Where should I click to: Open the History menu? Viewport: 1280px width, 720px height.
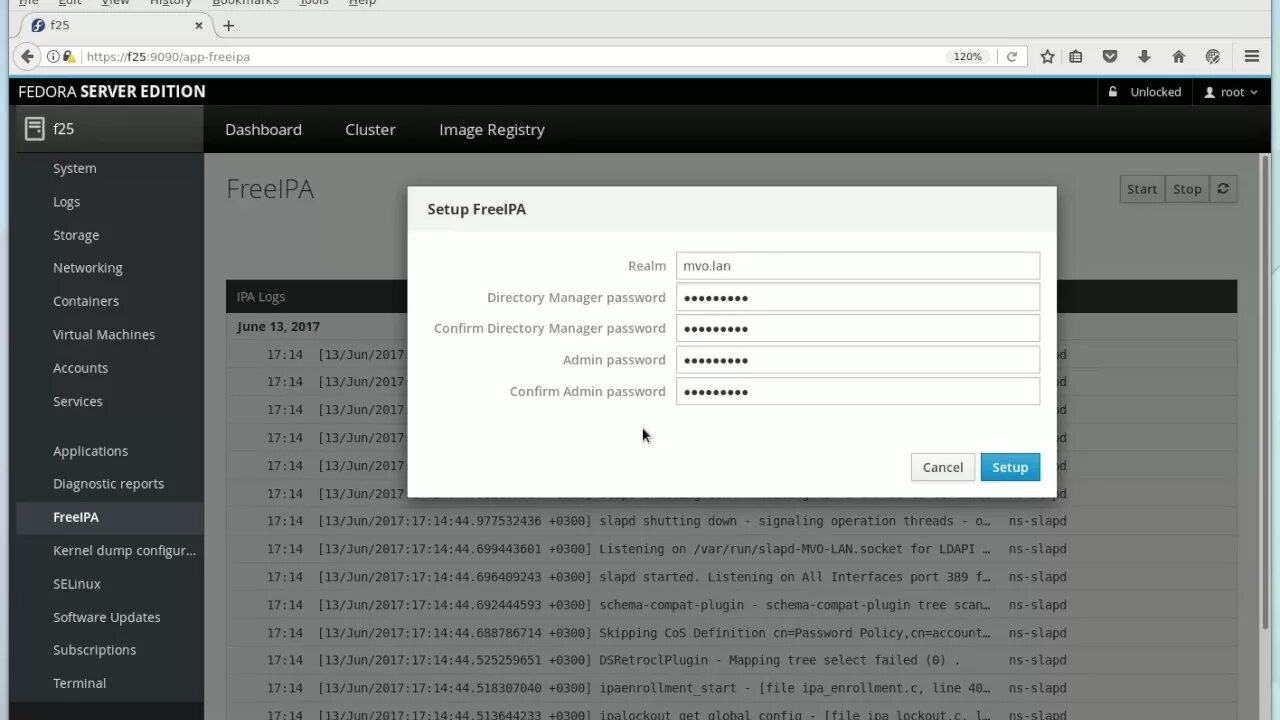[x=170, y=3]
